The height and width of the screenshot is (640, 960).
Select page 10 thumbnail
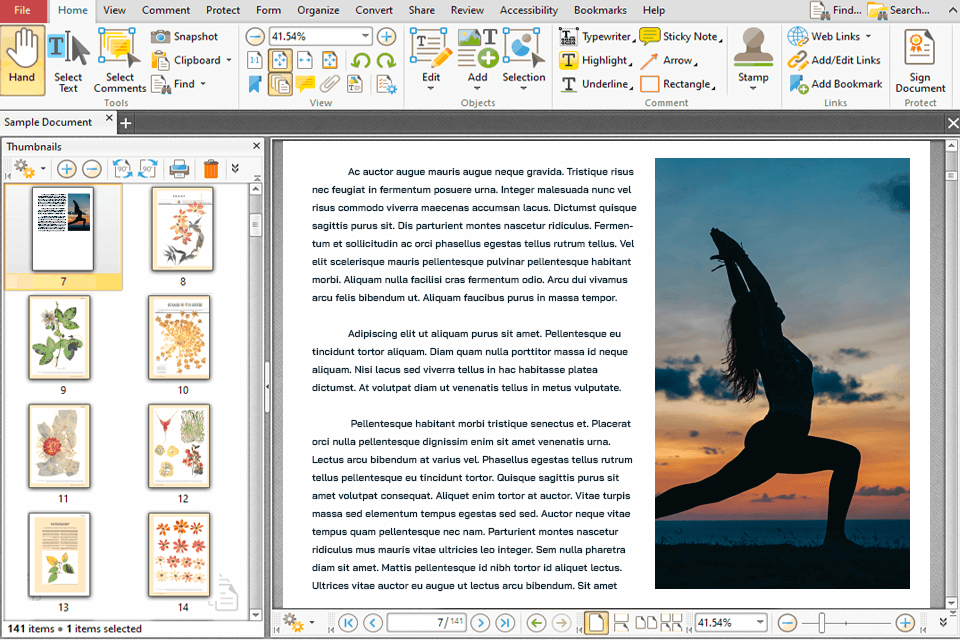pyautogui.click(x=179, y=337)
